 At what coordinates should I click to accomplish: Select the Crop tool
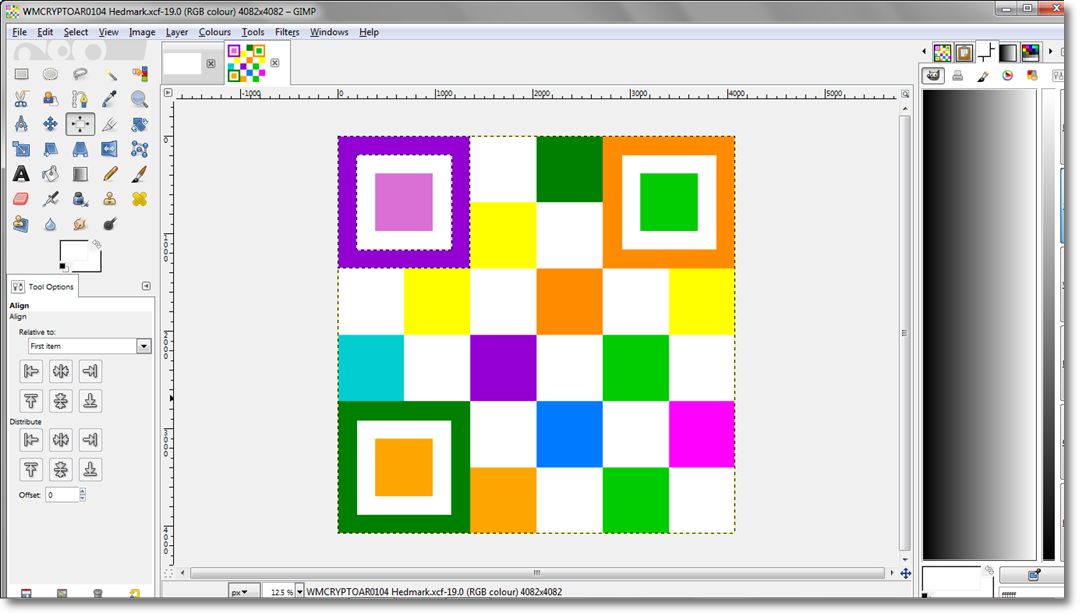pyautogui.click(x=110, y=124)
